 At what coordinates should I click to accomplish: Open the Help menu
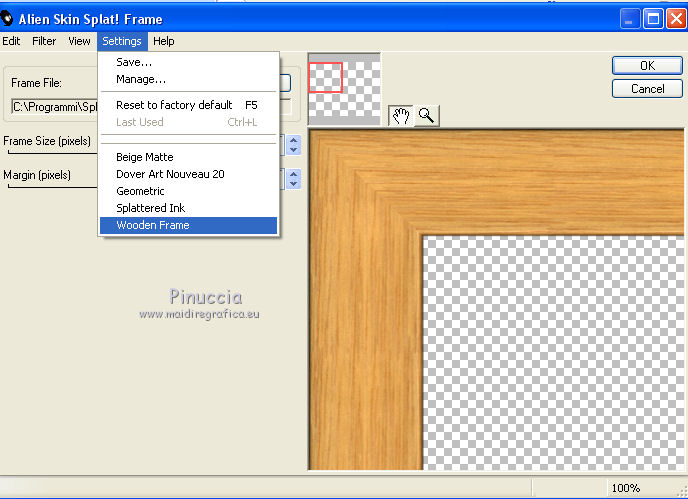[x=164, y=41]
